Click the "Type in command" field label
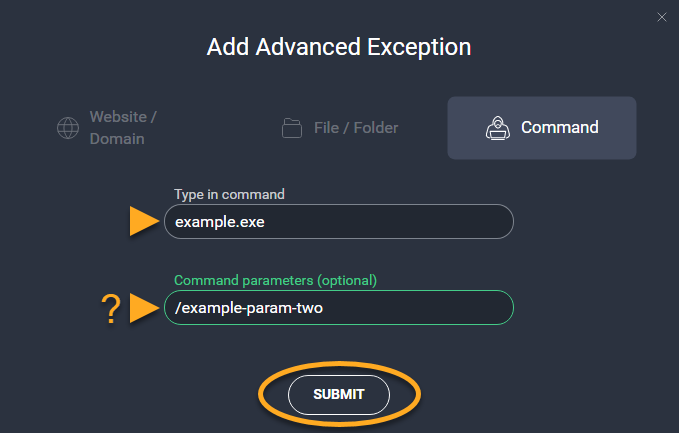 (x=229, y=195)
